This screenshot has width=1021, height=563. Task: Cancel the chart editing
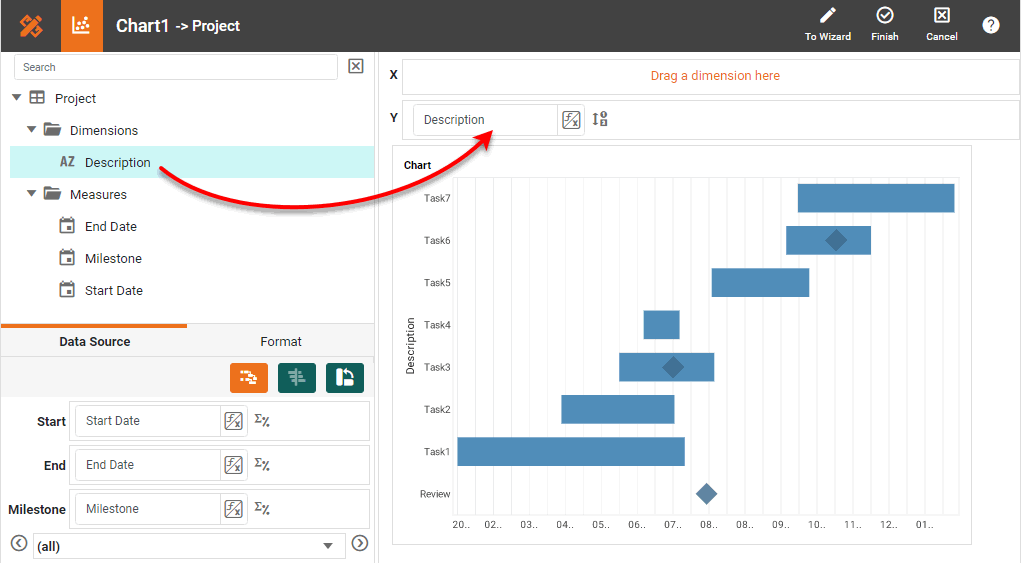tap(941, 16)
